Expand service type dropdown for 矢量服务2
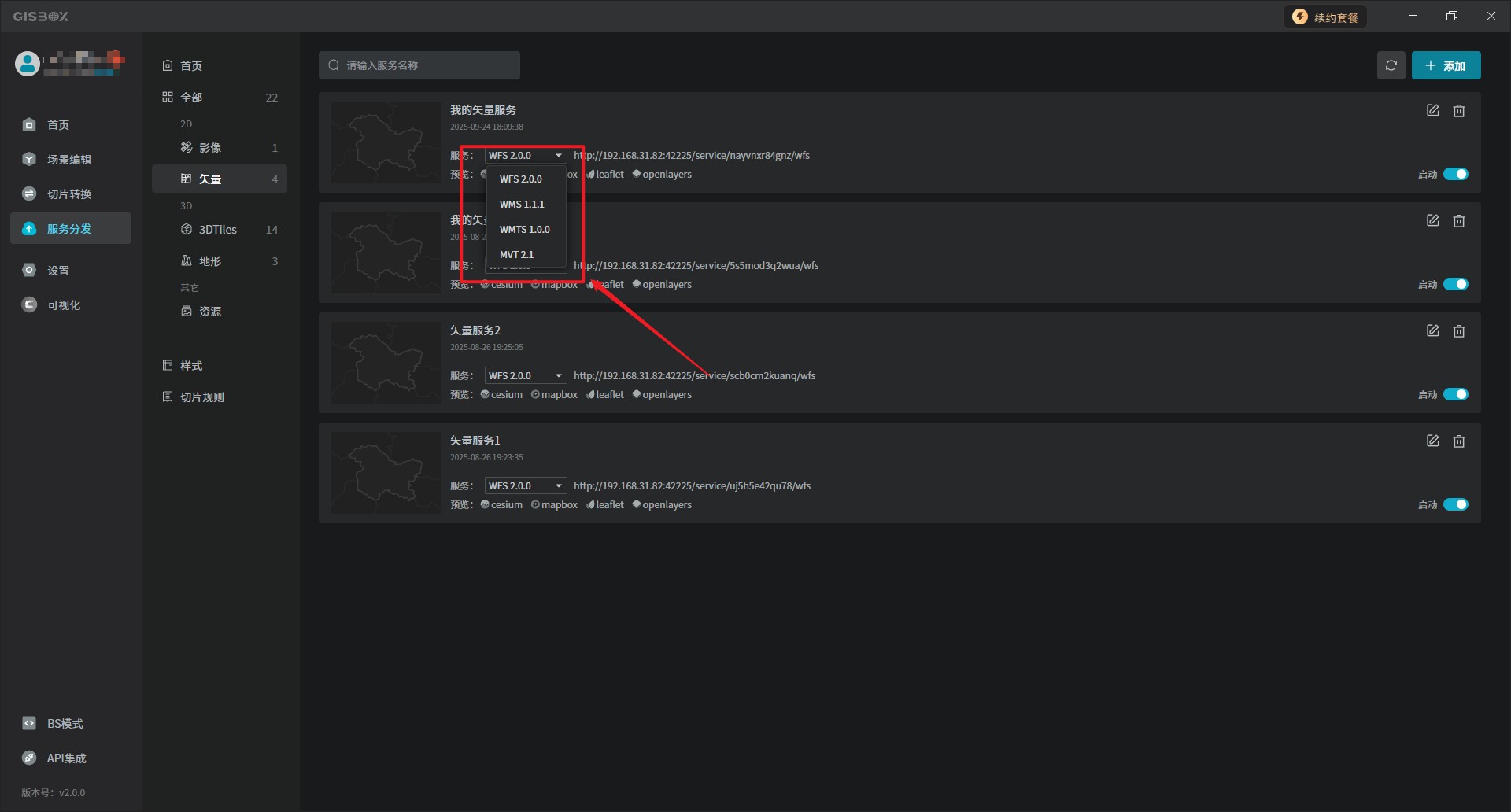Image resolution: width=1511 pixels, height=812 pixels. [x=525, y=376]
